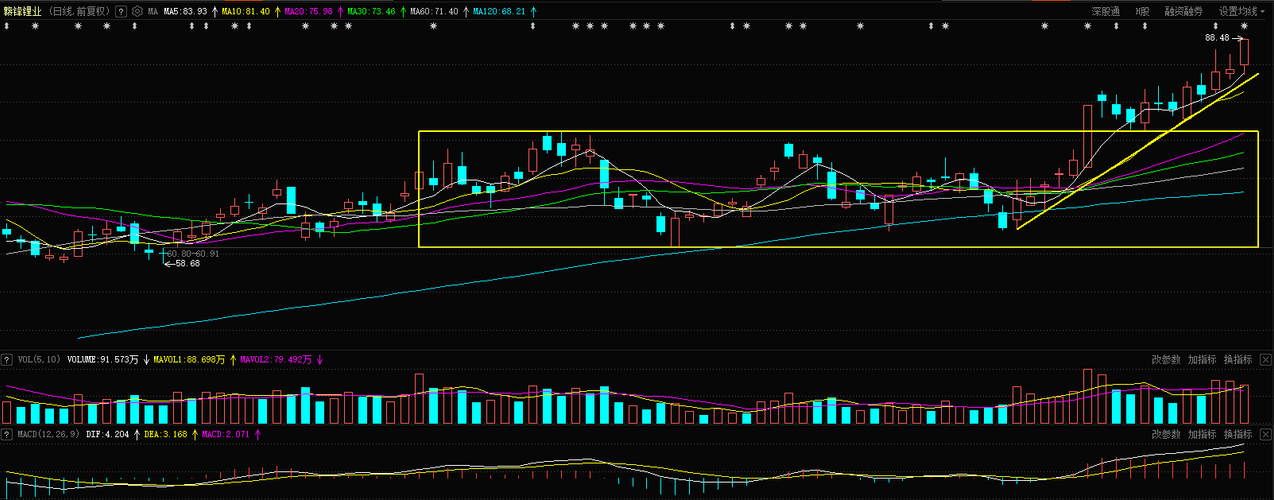The width and height of the screenshot is (1274, 500).
Task: Click the DIF:4.204 value
Action: tap(108, 435)
